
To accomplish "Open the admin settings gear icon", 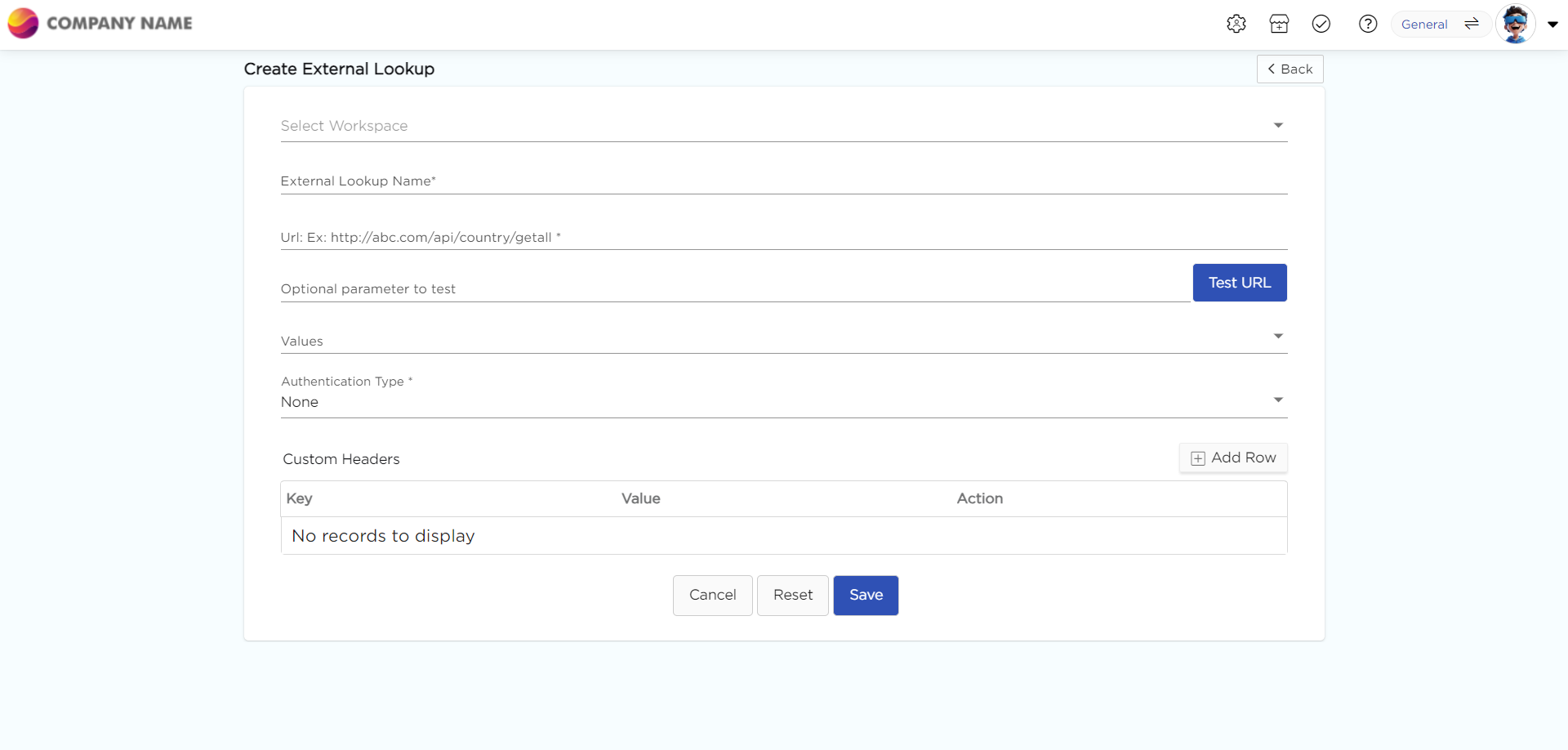I will tap(1236, 24).
